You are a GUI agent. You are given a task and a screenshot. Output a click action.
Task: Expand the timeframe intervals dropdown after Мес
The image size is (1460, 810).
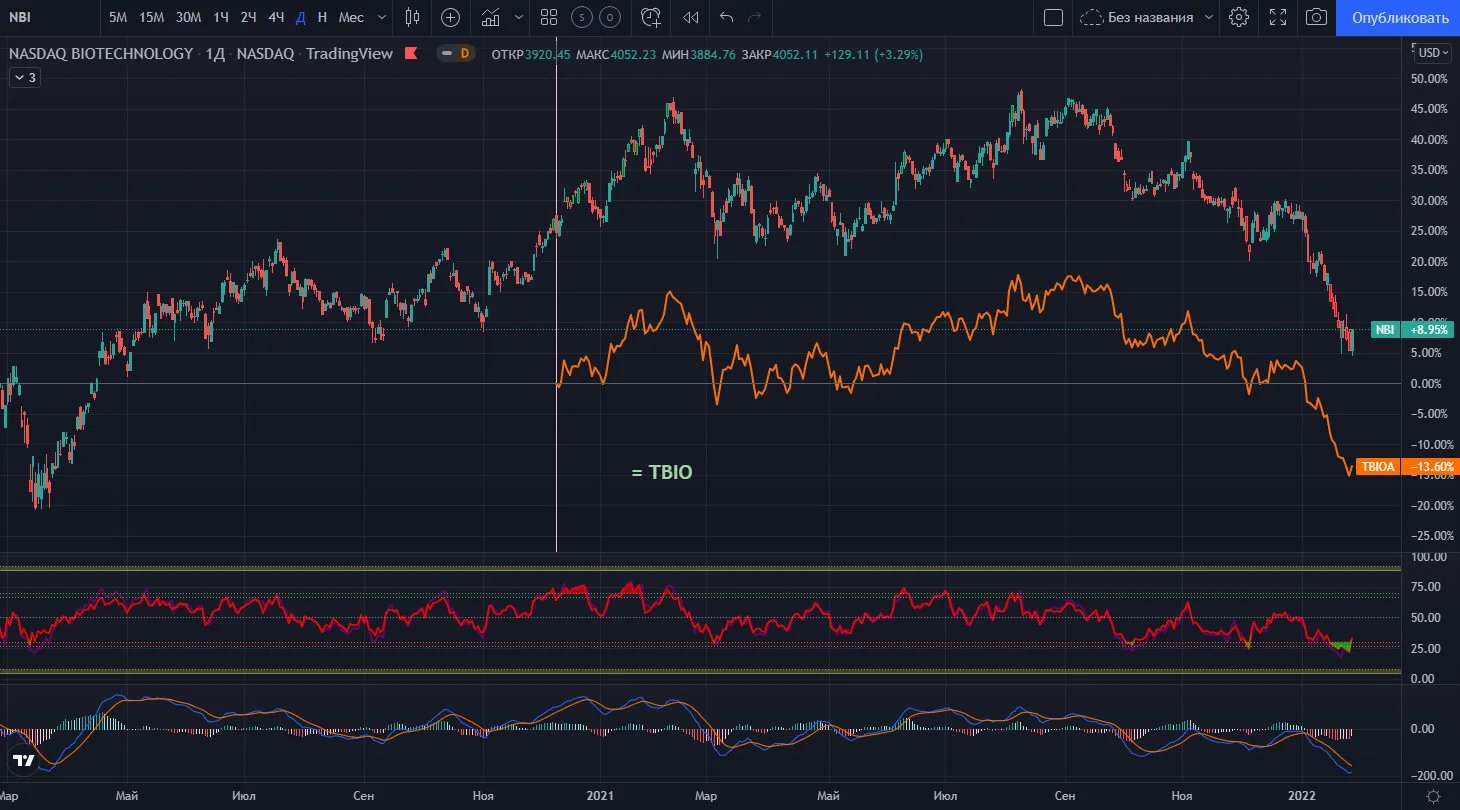382,17
